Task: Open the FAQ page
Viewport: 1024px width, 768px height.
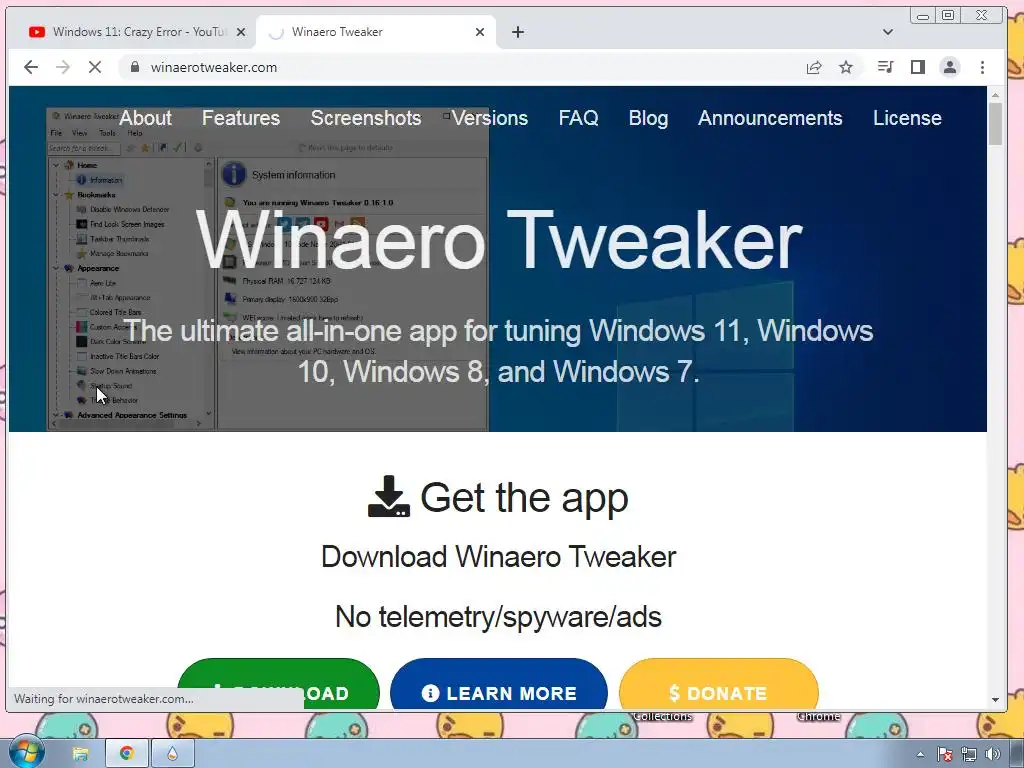Action: click(x=579, y=118)
